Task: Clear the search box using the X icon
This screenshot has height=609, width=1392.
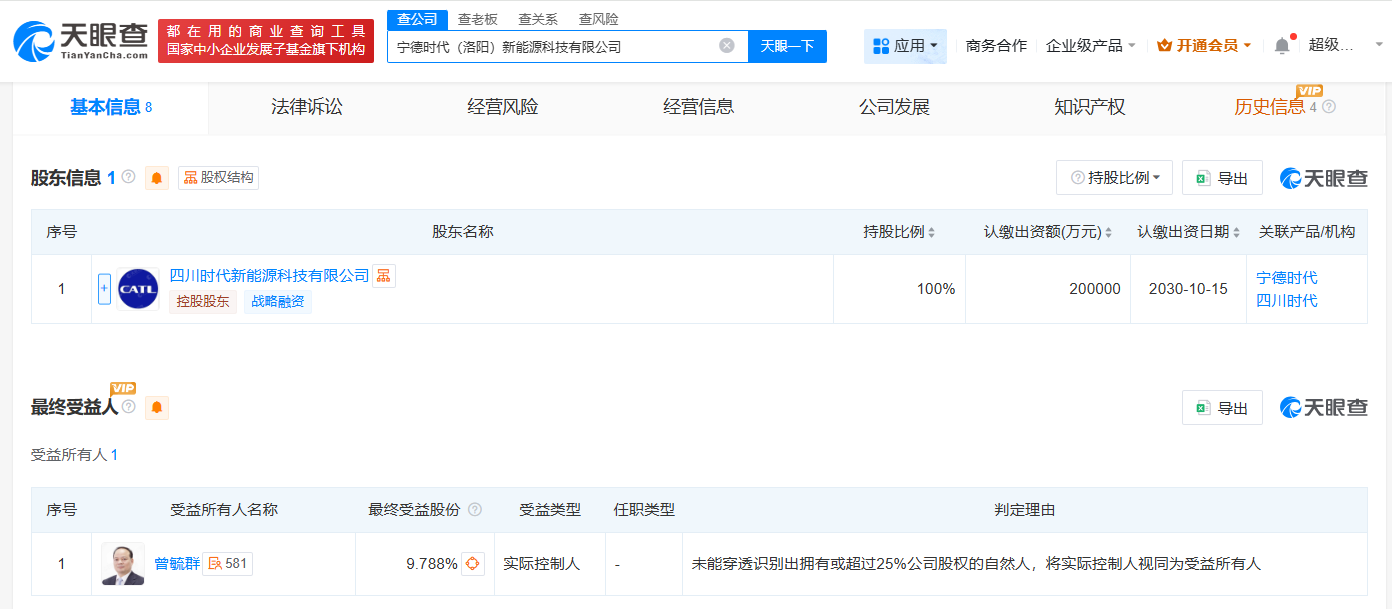Action: (x=726, y=45)
